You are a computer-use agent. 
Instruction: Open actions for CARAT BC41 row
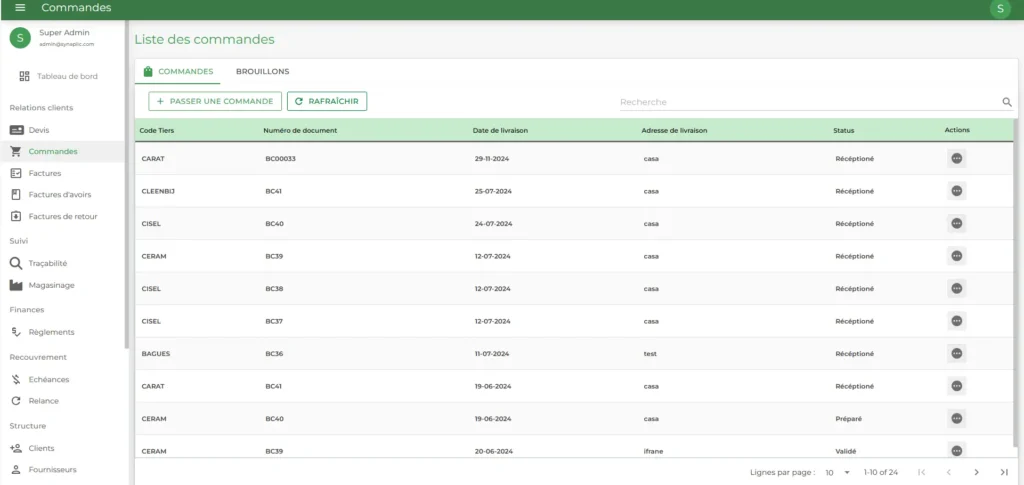pyautogui.click(x=957, y=386)
